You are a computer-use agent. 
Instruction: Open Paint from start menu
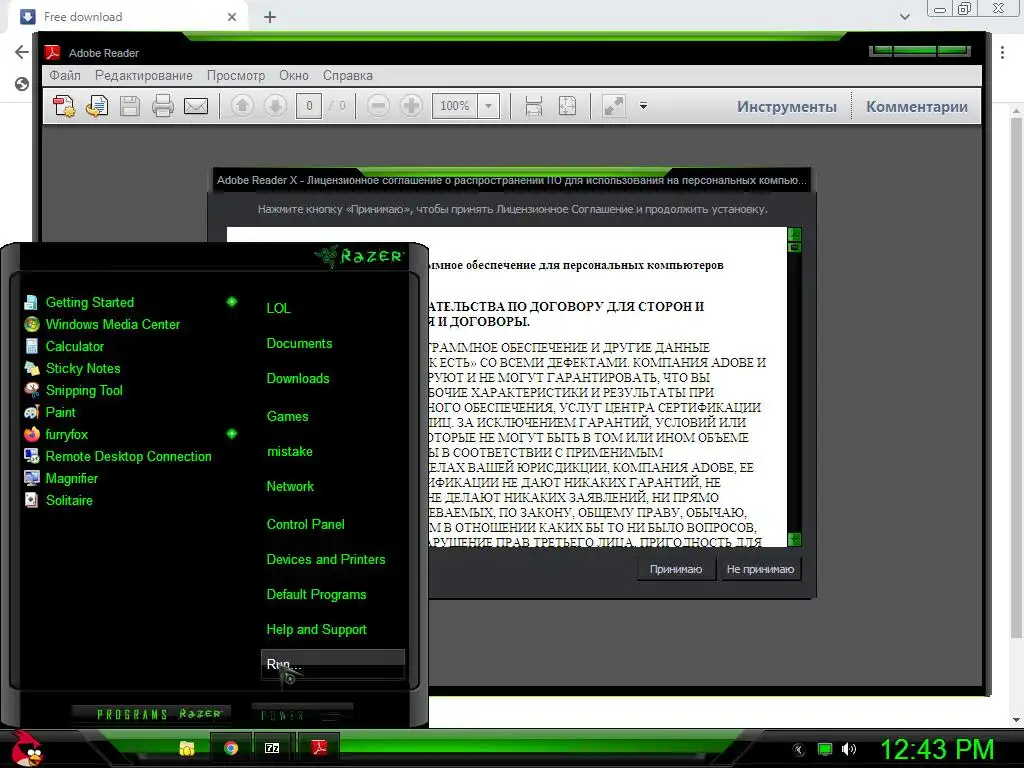click(x=60, y=412)
